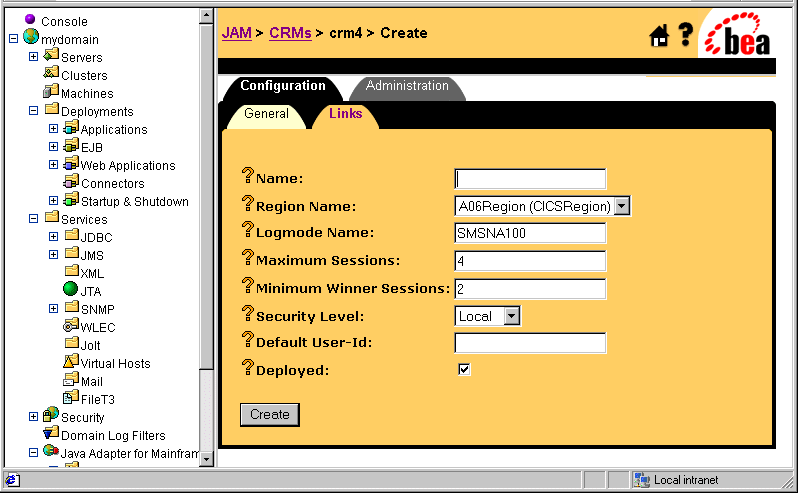Click the Default User-Id input field

[x=530, y=343]
